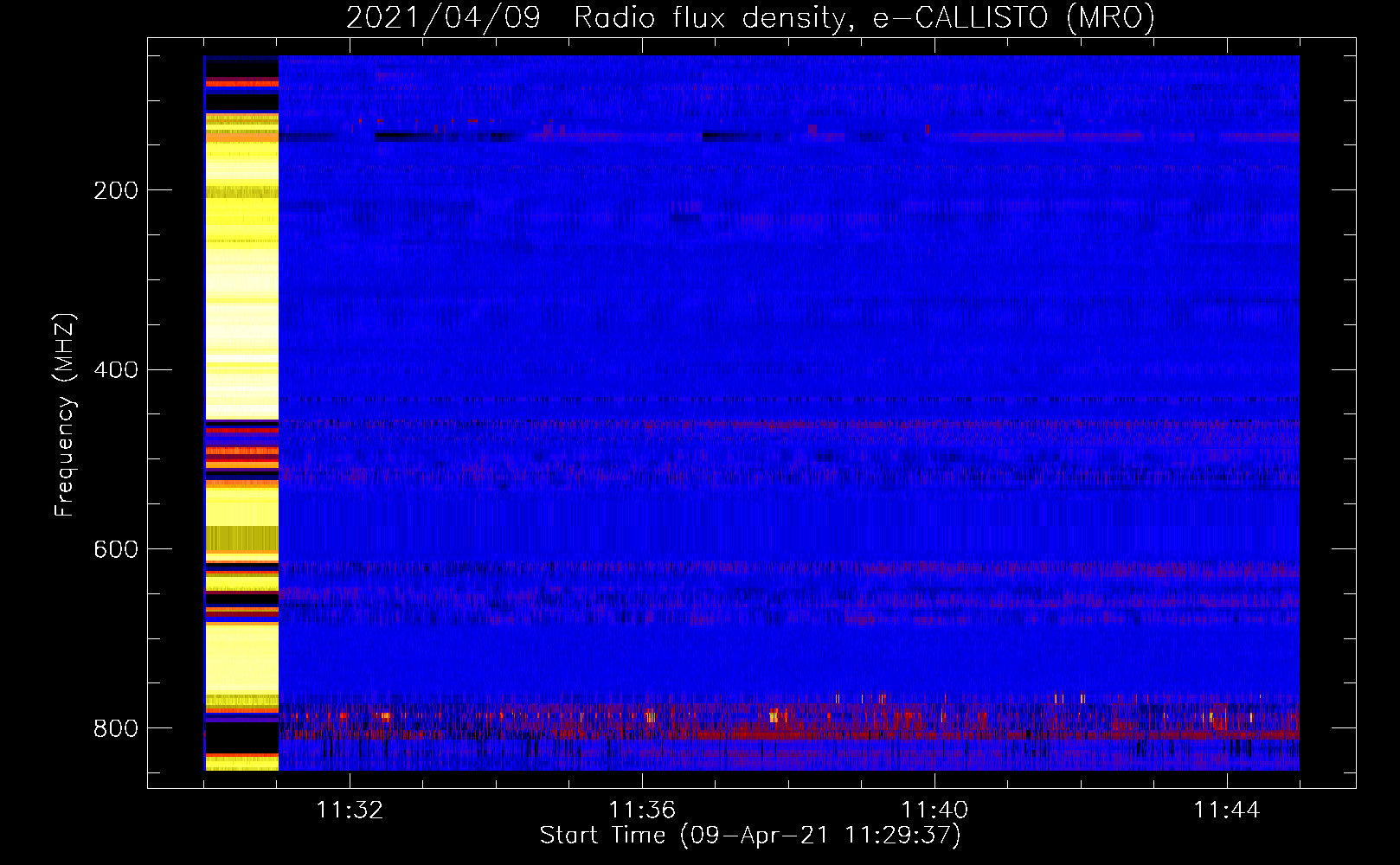
Task: Click the 11:44 time tick label
Action: [x=1227, y=810]
